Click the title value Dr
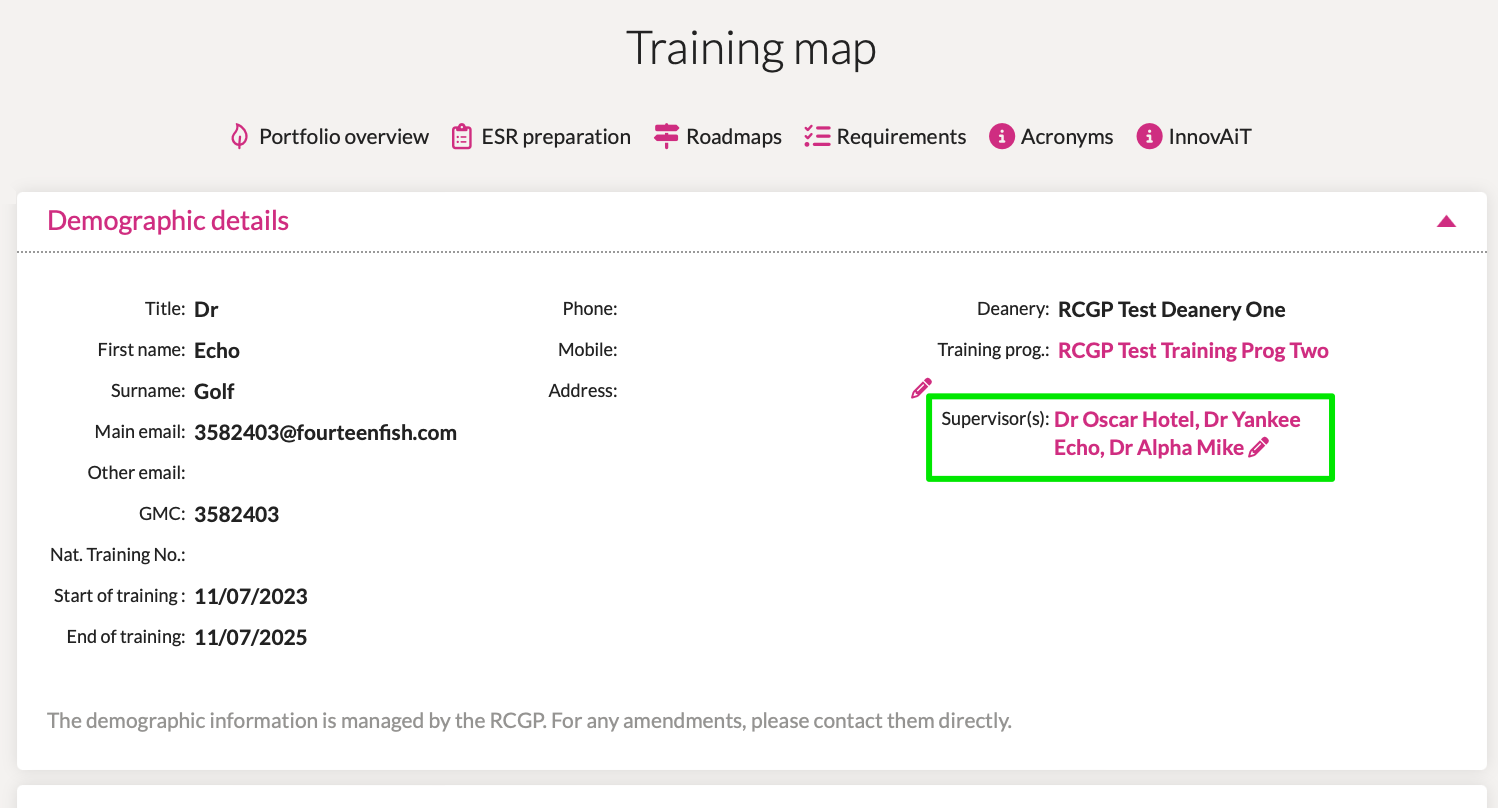The width and height of the screenshot is (1498, 808). [x=206, y=310]
